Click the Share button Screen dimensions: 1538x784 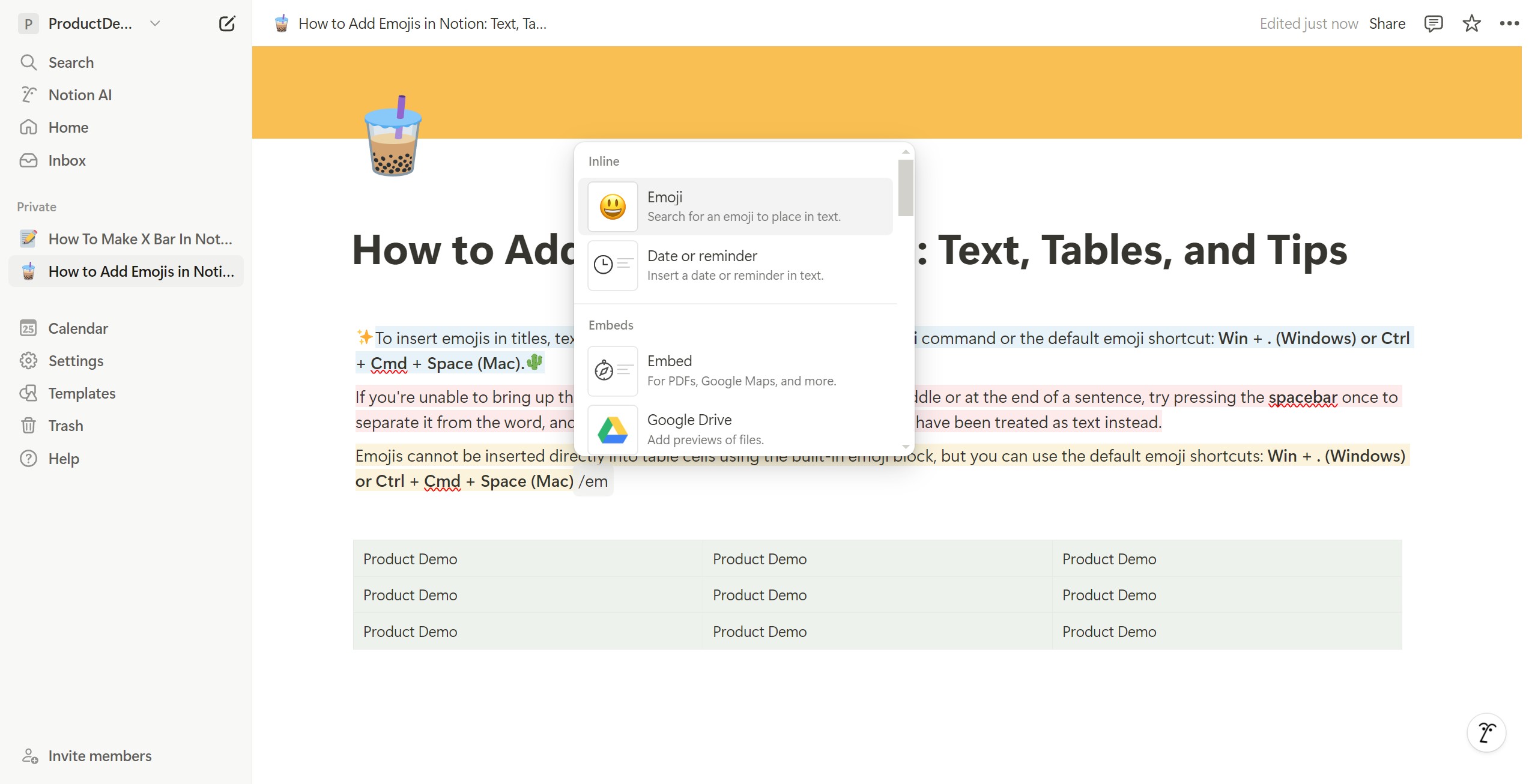(x=1387, y=23)
